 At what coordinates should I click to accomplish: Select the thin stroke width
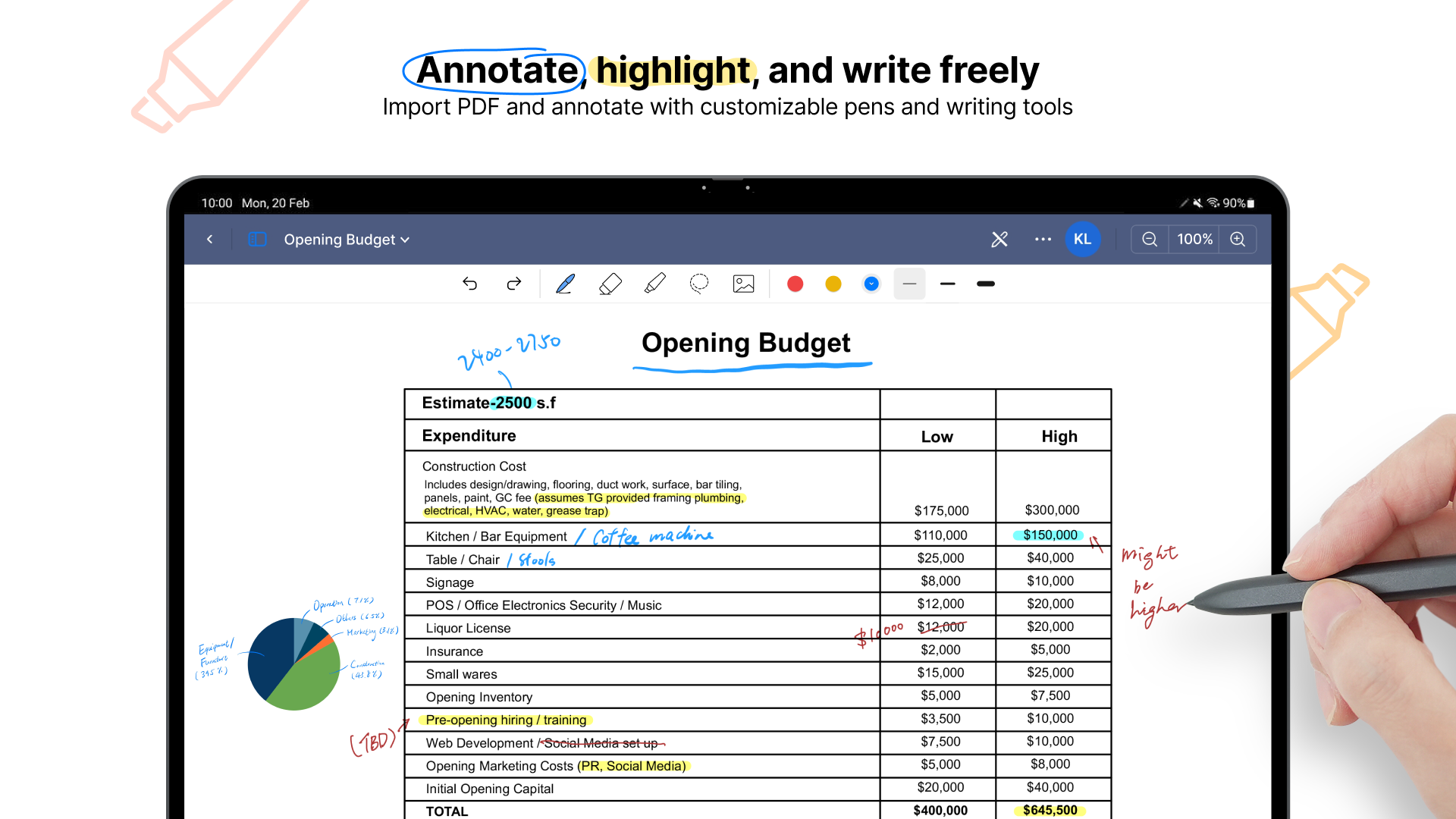tap(909, 284)
